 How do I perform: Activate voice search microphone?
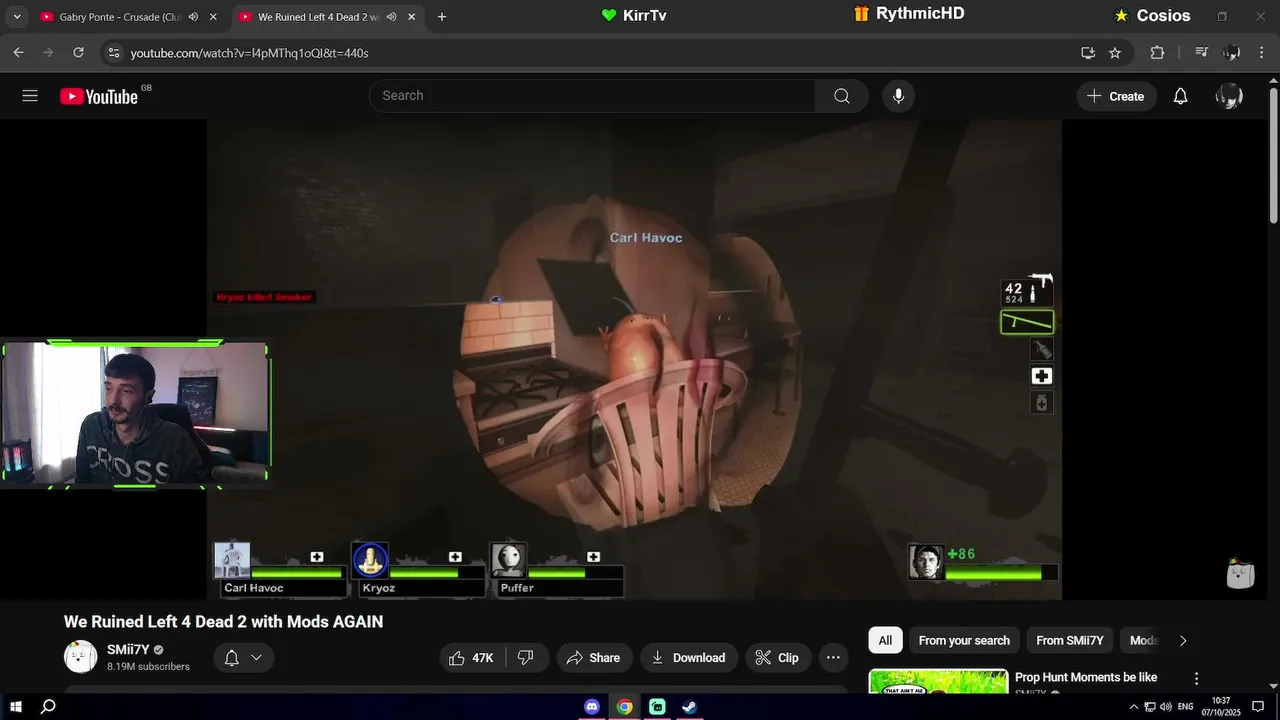(x=898, y=96)
